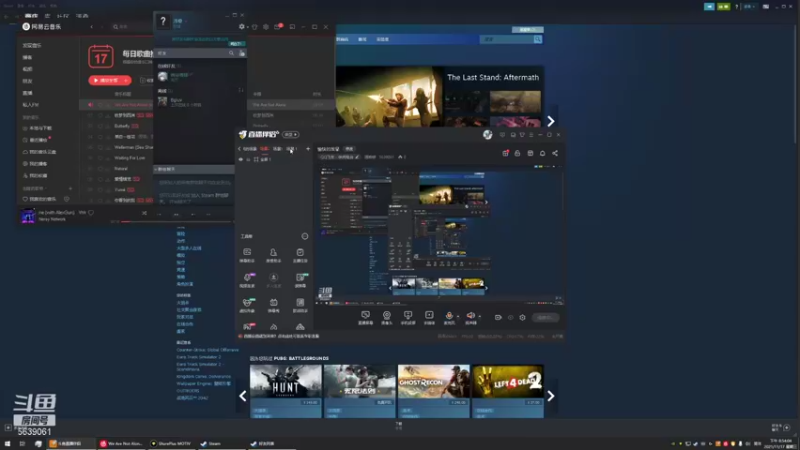Image resolution: width=800 pixels, height=450 pixels.
Task: Click the record camera icon in streaming app
Action: pyautogui.click(x=498, y=317)
